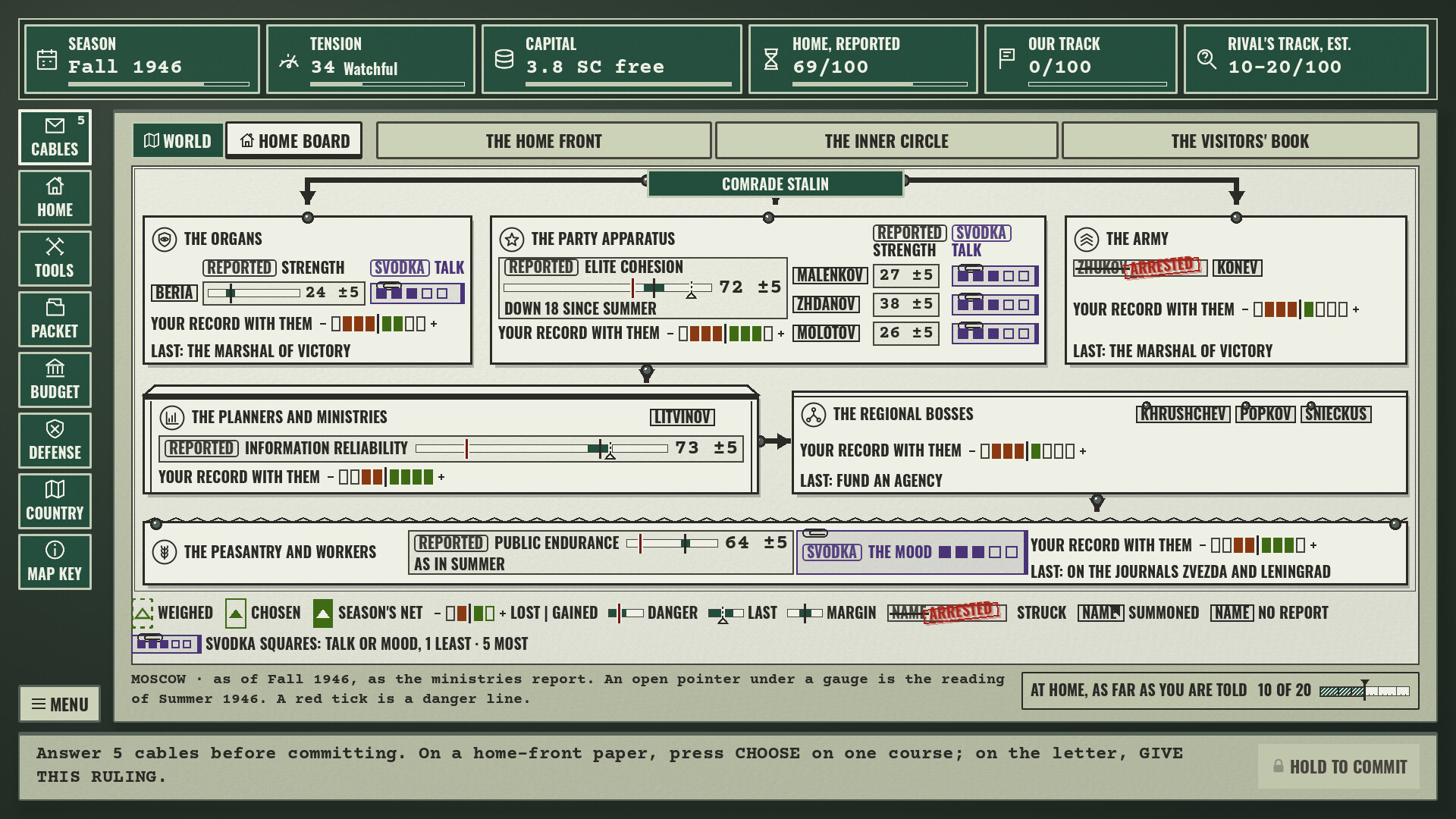Open The Visitors' Book section
Viewport: 1456px width, 819px height.
pos(1240,141)
